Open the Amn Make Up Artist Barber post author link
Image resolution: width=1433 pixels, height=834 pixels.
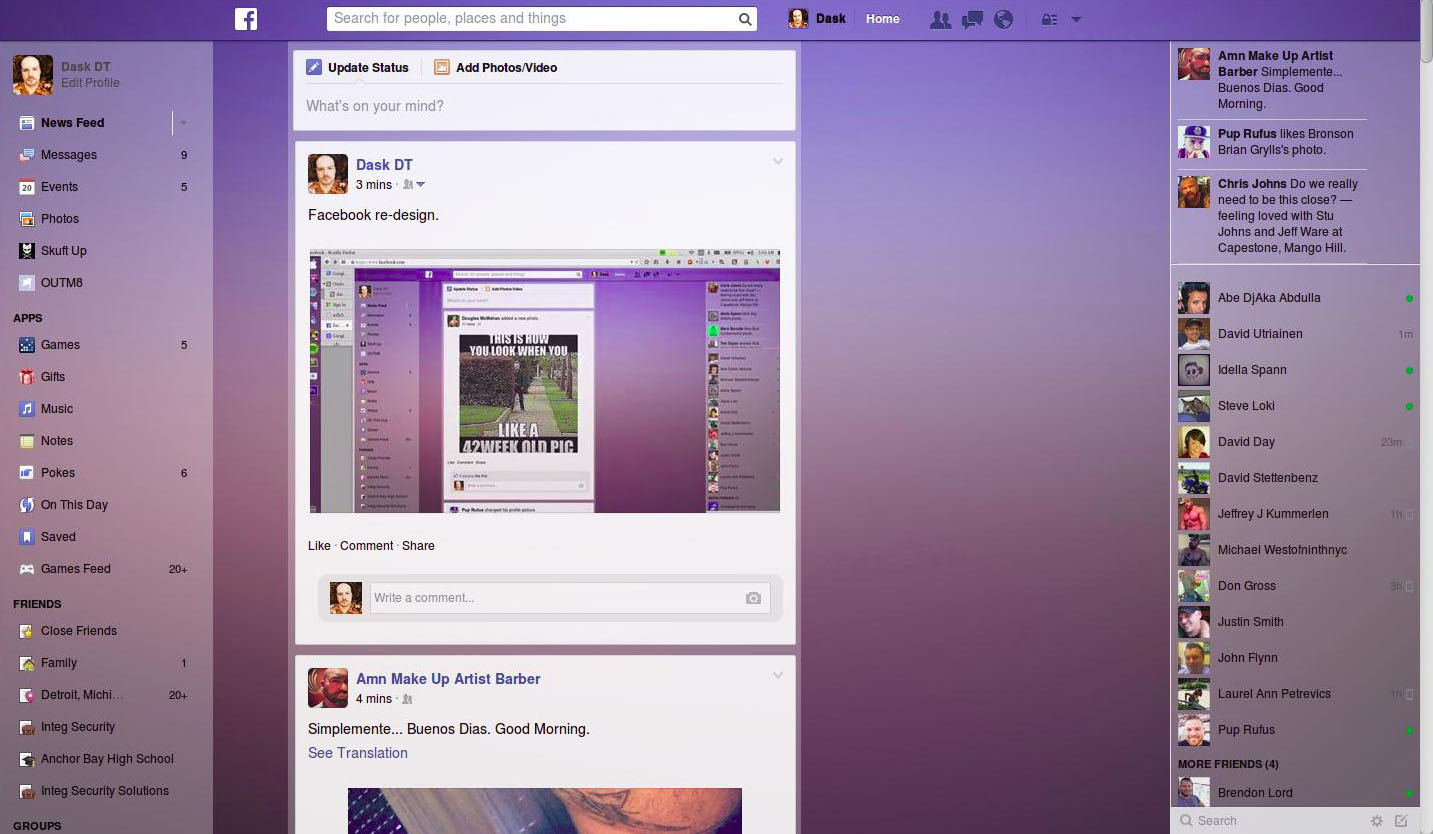click(448, 679)
